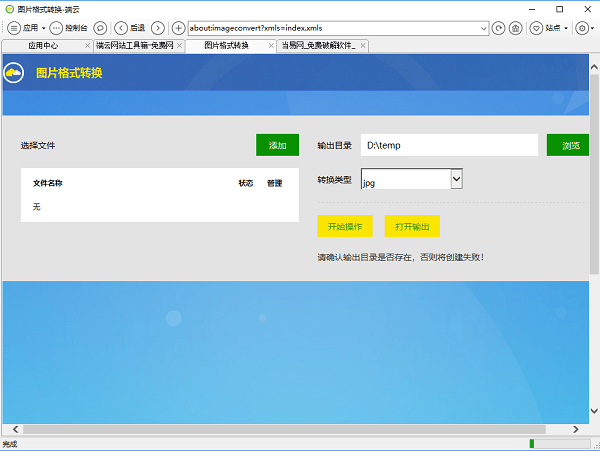Switch to the 当易网 tab

pos(317,46)
